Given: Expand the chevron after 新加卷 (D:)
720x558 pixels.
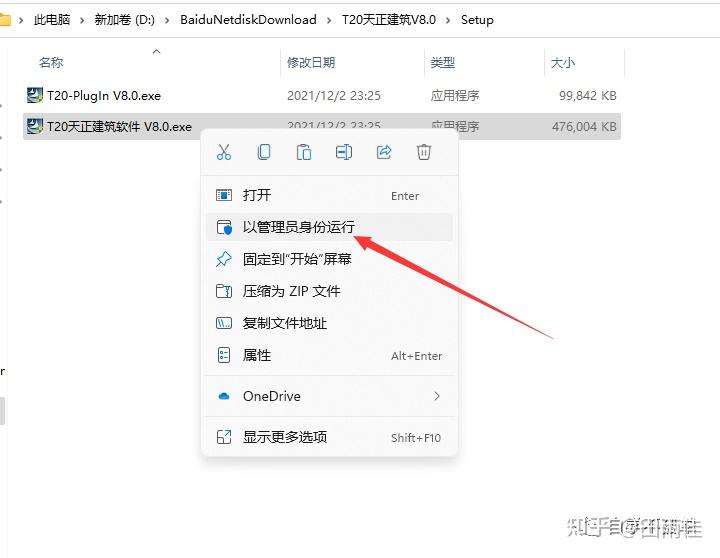Looking at the screenshot, I should [x=167, y=20].
